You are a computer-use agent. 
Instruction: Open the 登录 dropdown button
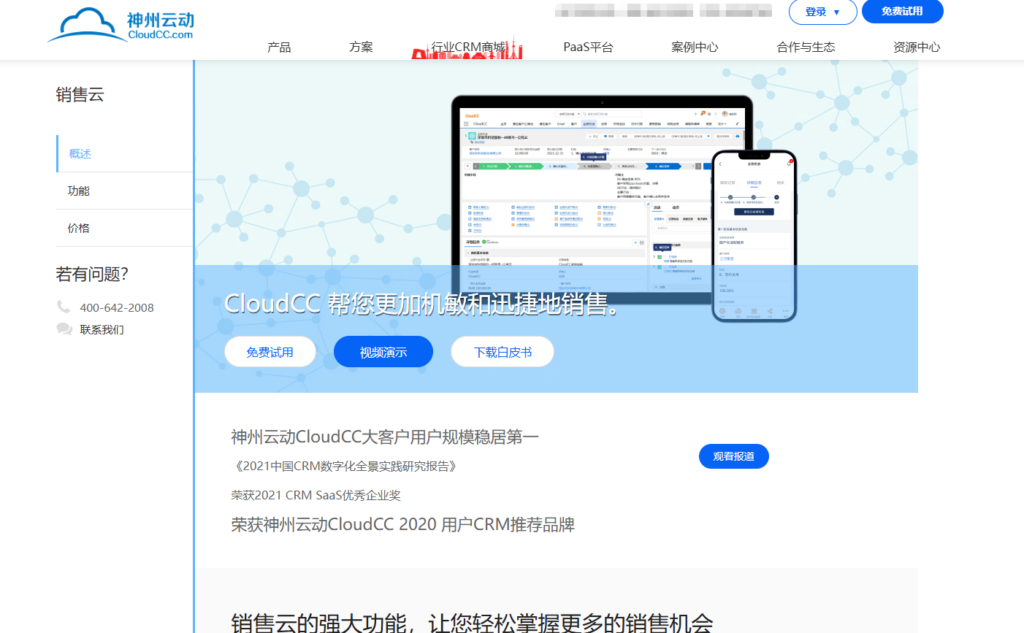(822, 12)
